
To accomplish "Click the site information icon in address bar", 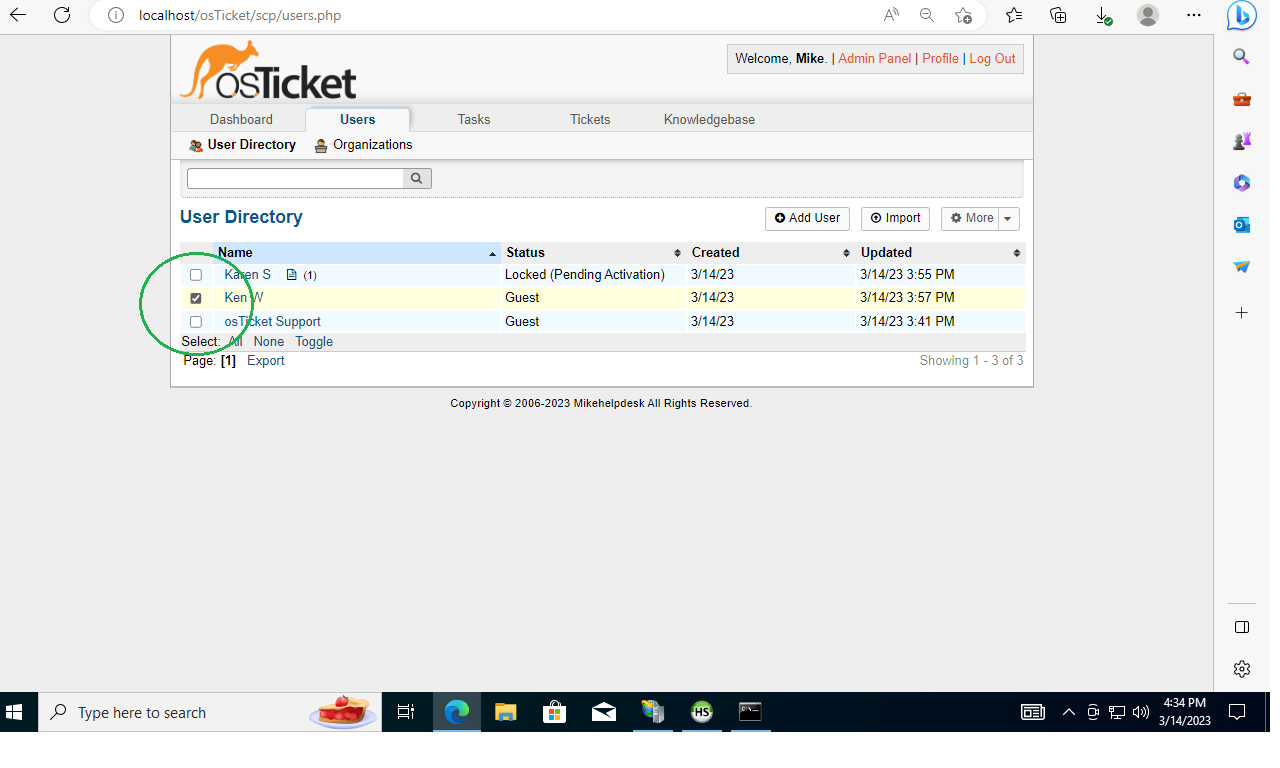I will coord(116,15).
